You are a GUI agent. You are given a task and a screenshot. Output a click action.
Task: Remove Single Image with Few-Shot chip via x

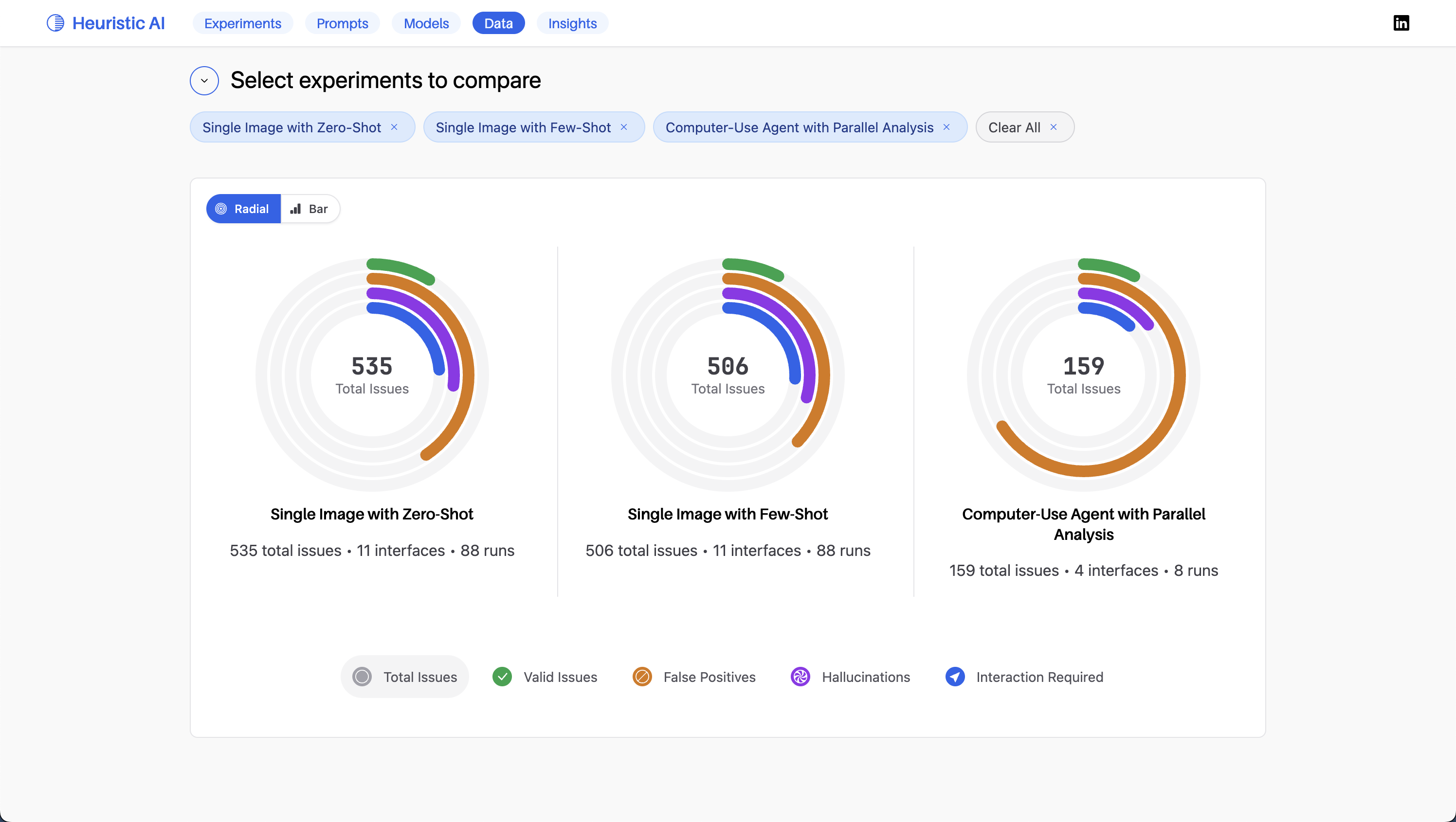pyautogui.click(x=624, y=127)
